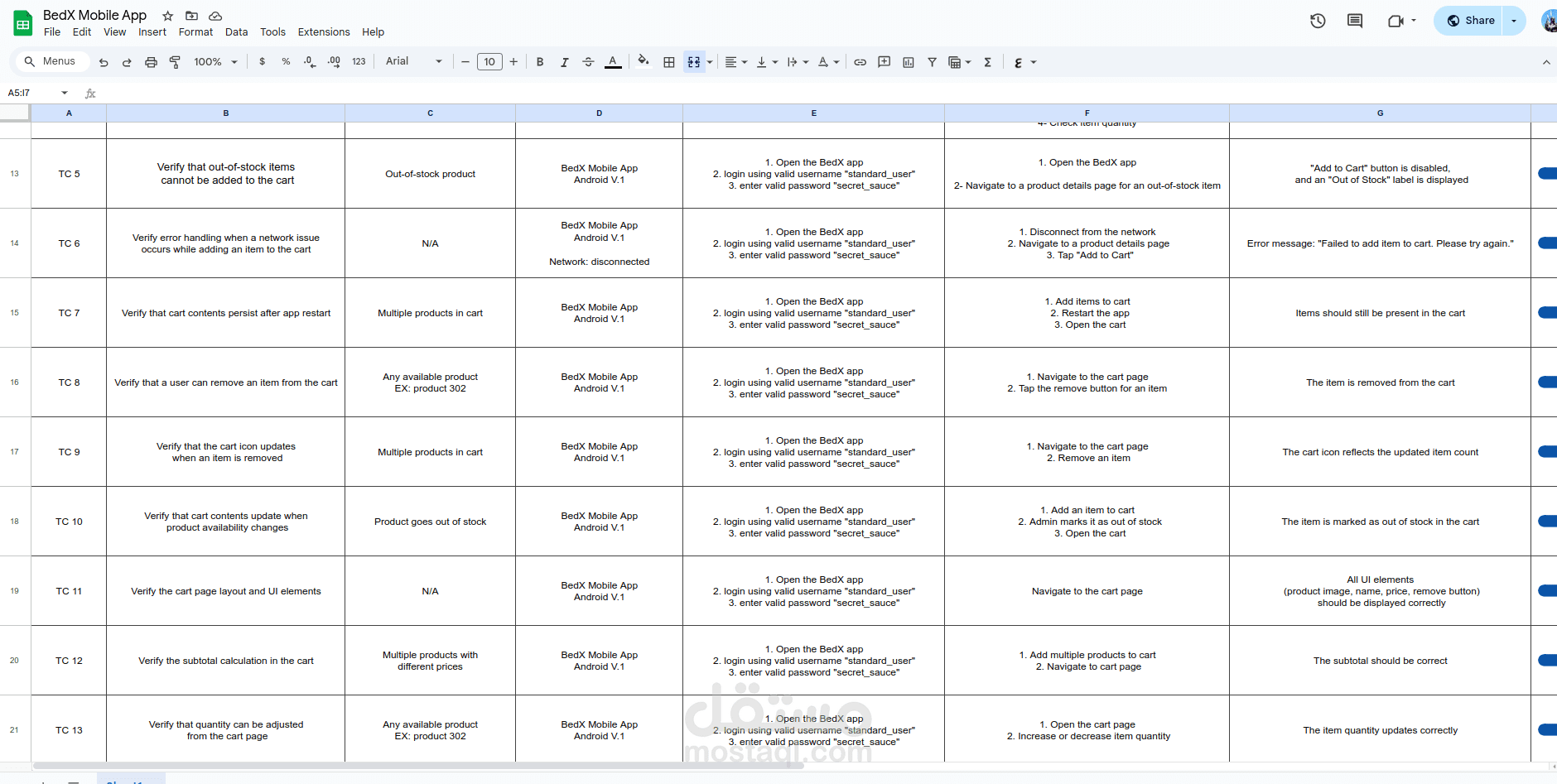Click the font size field
1557x784 pixels.
pyautogui.click(x=489, y=62)
